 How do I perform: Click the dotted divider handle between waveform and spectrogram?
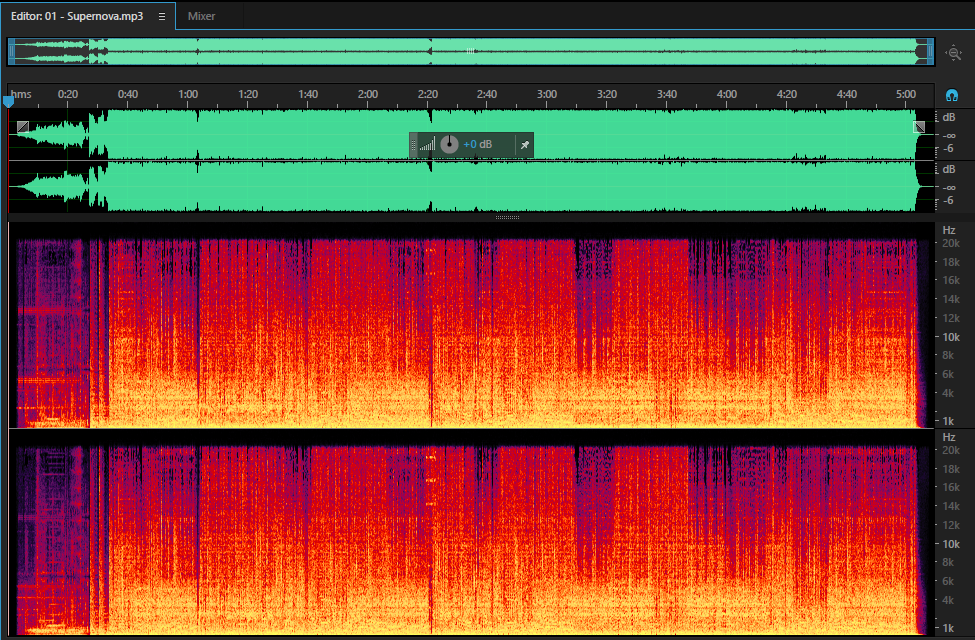507,217
